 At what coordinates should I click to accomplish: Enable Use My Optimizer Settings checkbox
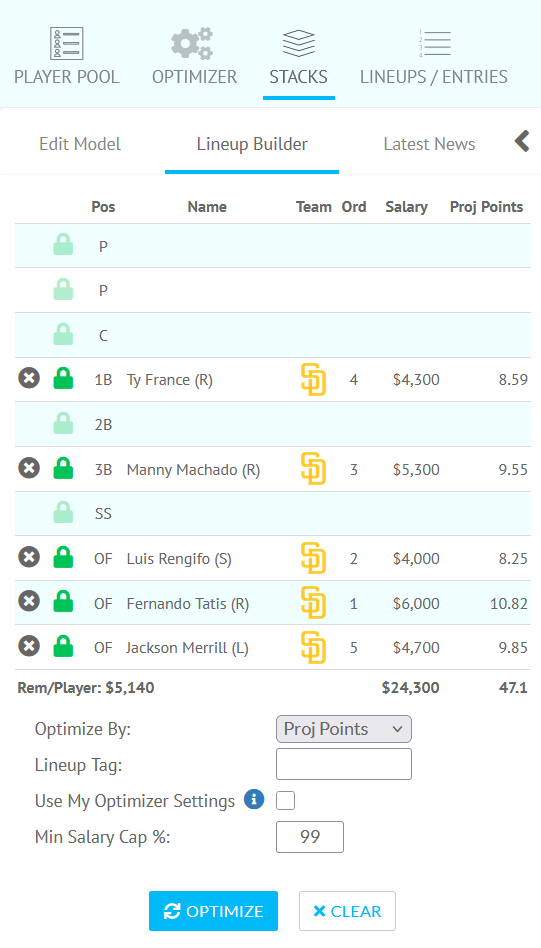285,800
